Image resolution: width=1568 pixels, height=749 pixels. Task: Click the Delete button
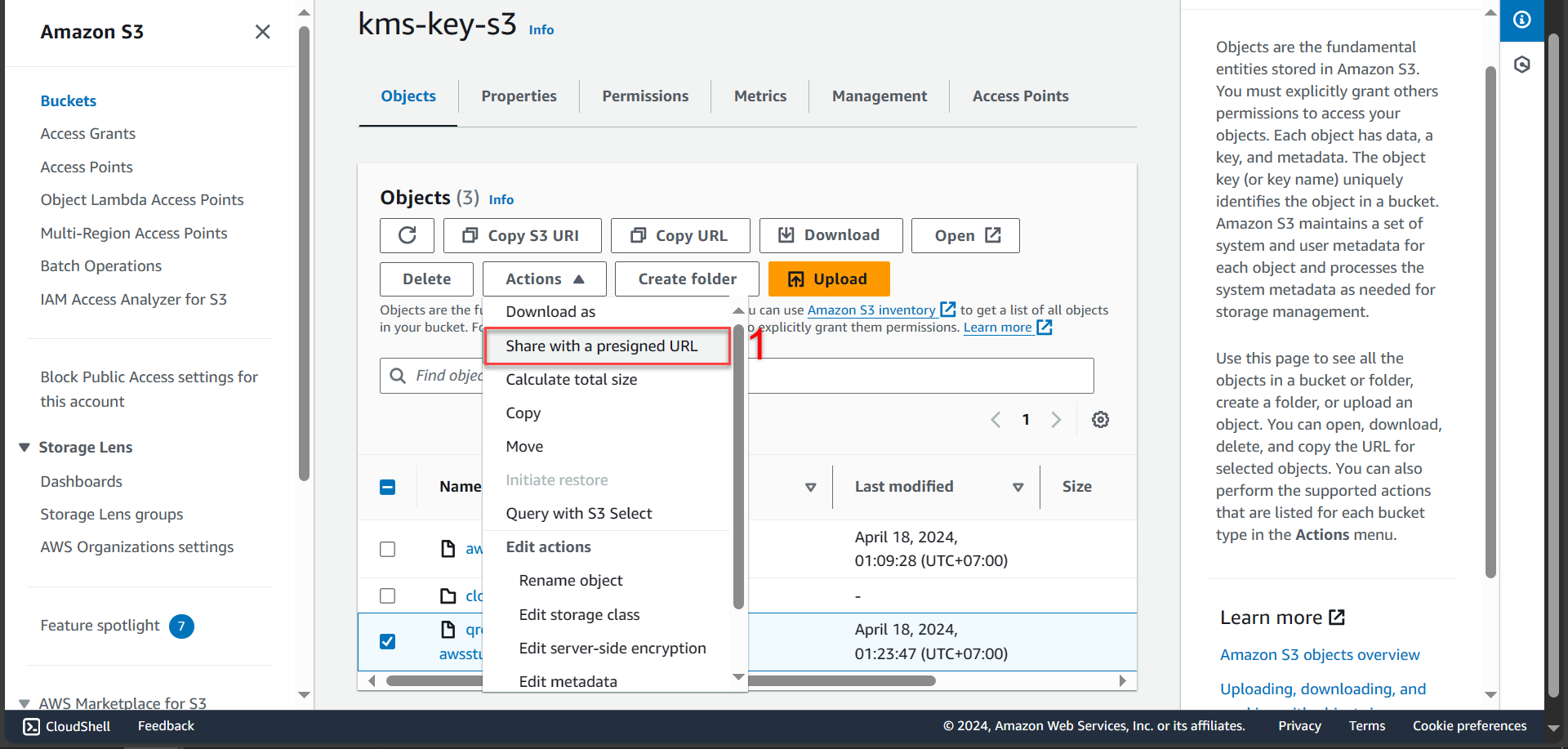[426, 279]
